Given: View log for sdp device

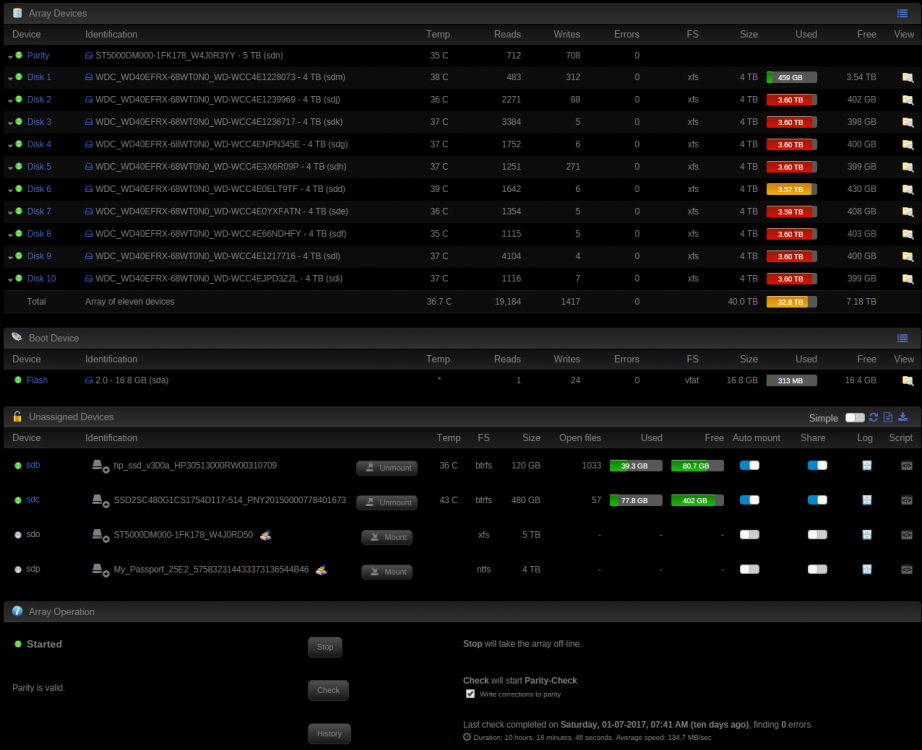Looking at the screenshot, I should (867, 569).
